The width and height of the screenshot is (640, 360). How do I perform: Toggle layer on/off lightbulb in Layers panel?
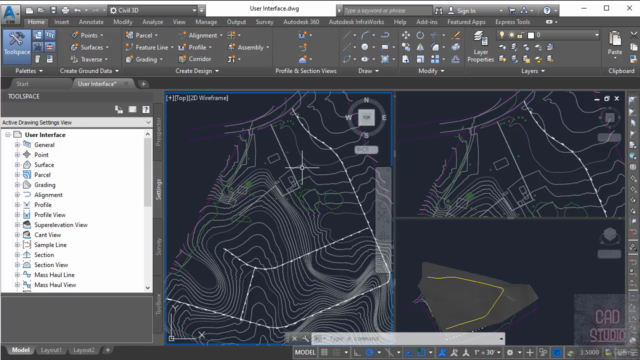point(502,35)
